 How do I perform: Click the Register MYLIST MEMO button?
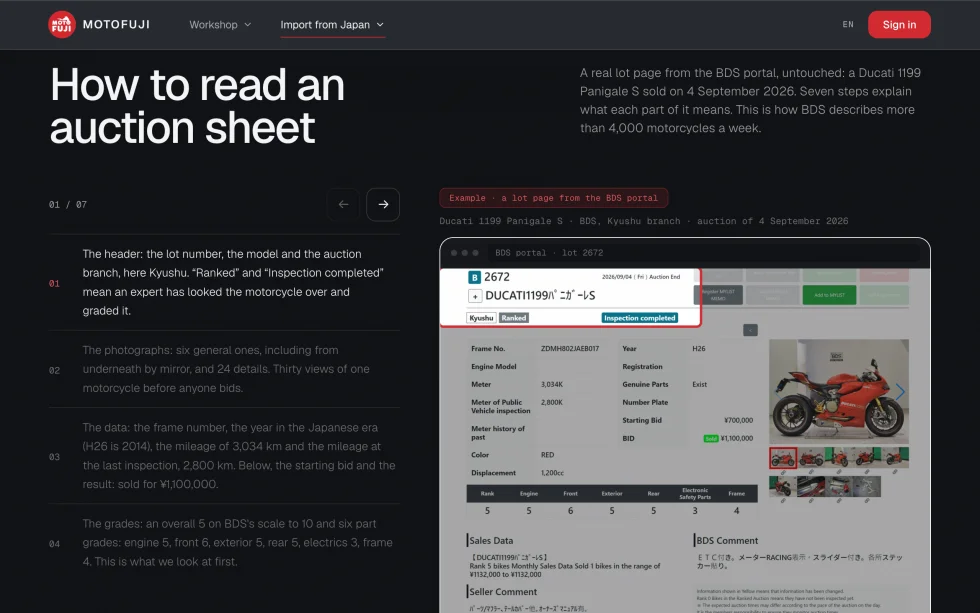pos(718,295)
